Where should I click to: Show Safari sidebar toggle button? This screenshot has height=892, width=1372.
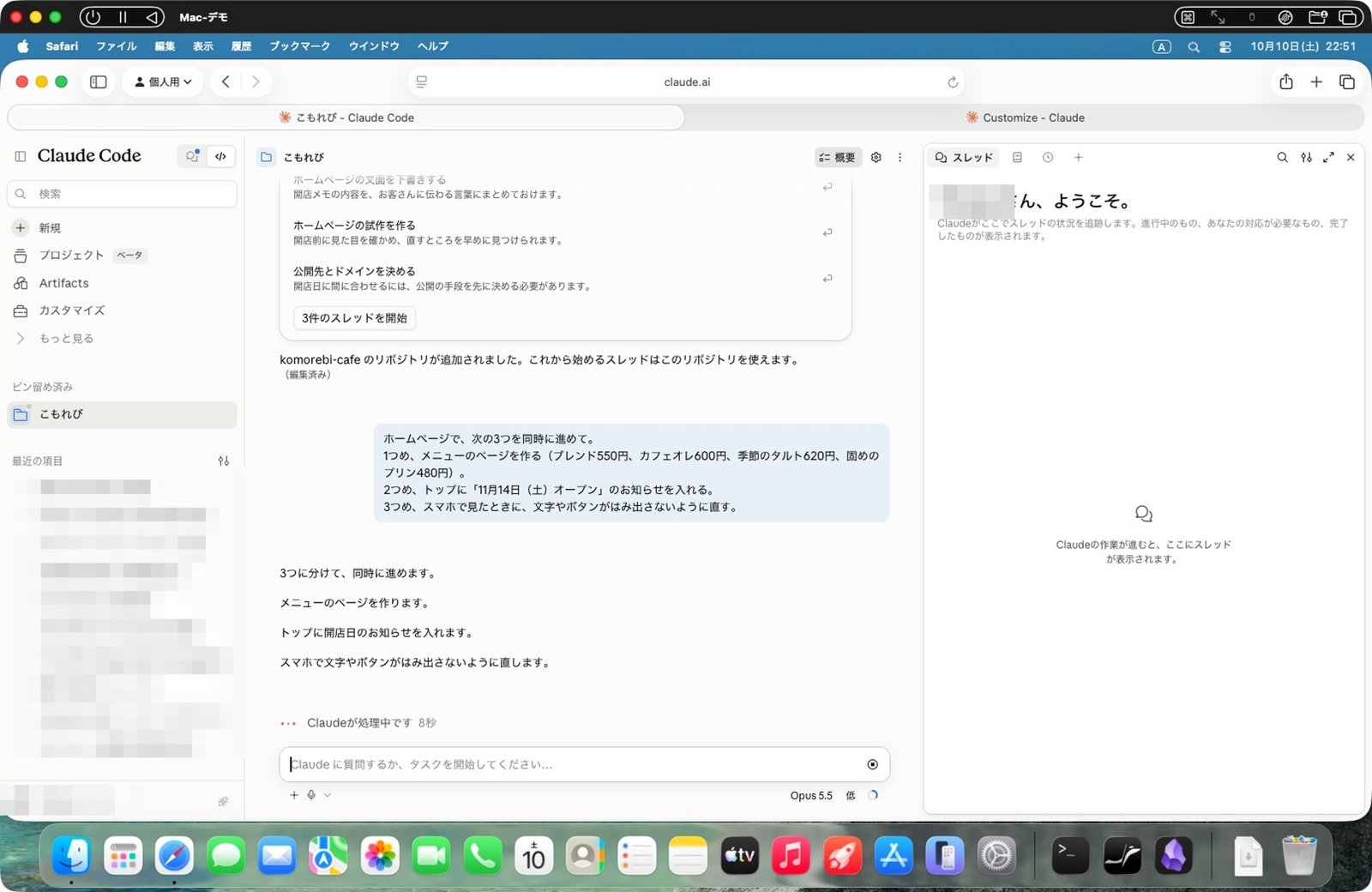pyautogui.click(x=99, y=82)
